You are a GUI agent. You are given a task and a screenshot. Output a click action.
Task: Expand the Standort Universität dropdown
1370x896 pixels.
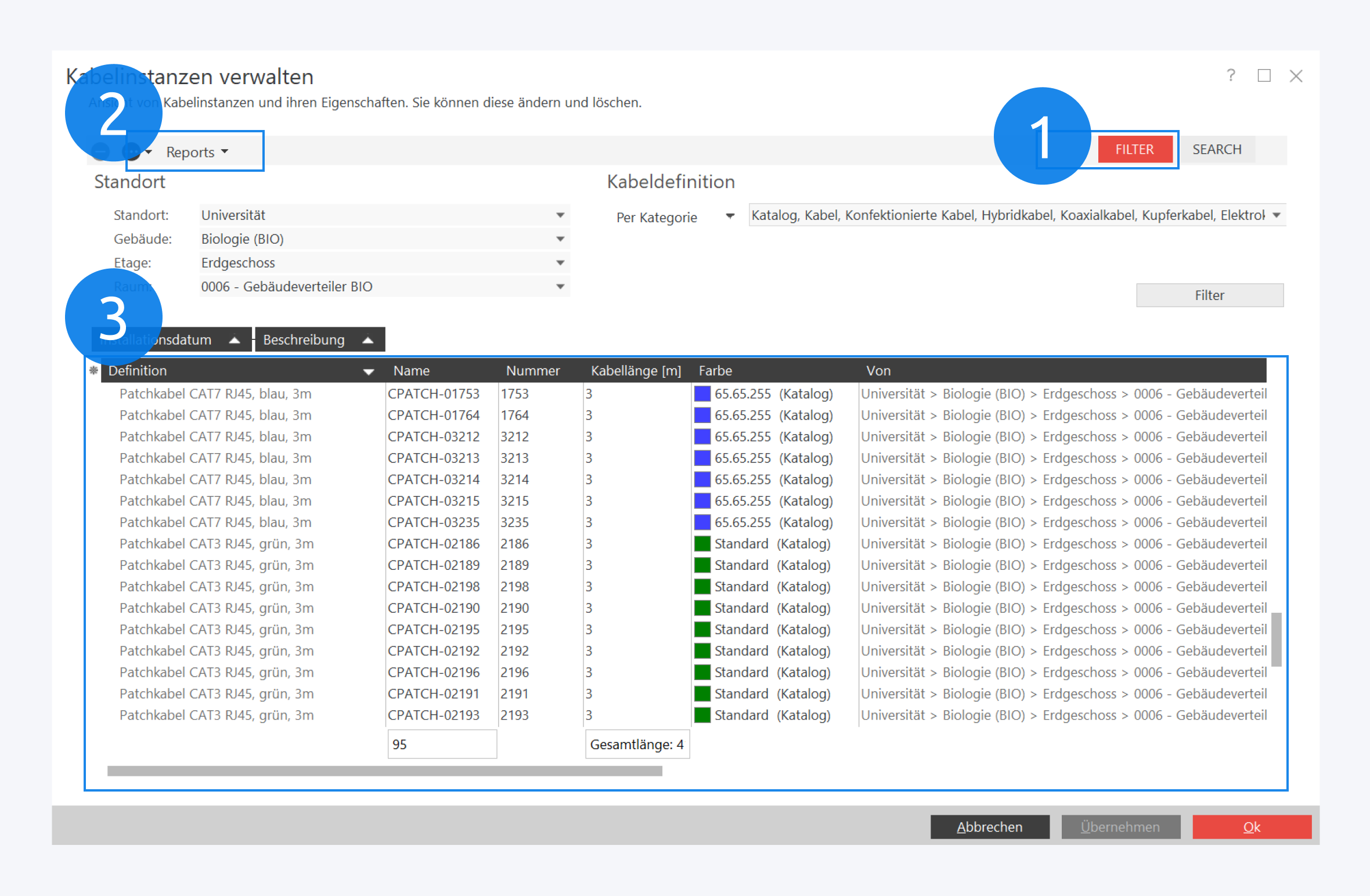coord(560,215)
